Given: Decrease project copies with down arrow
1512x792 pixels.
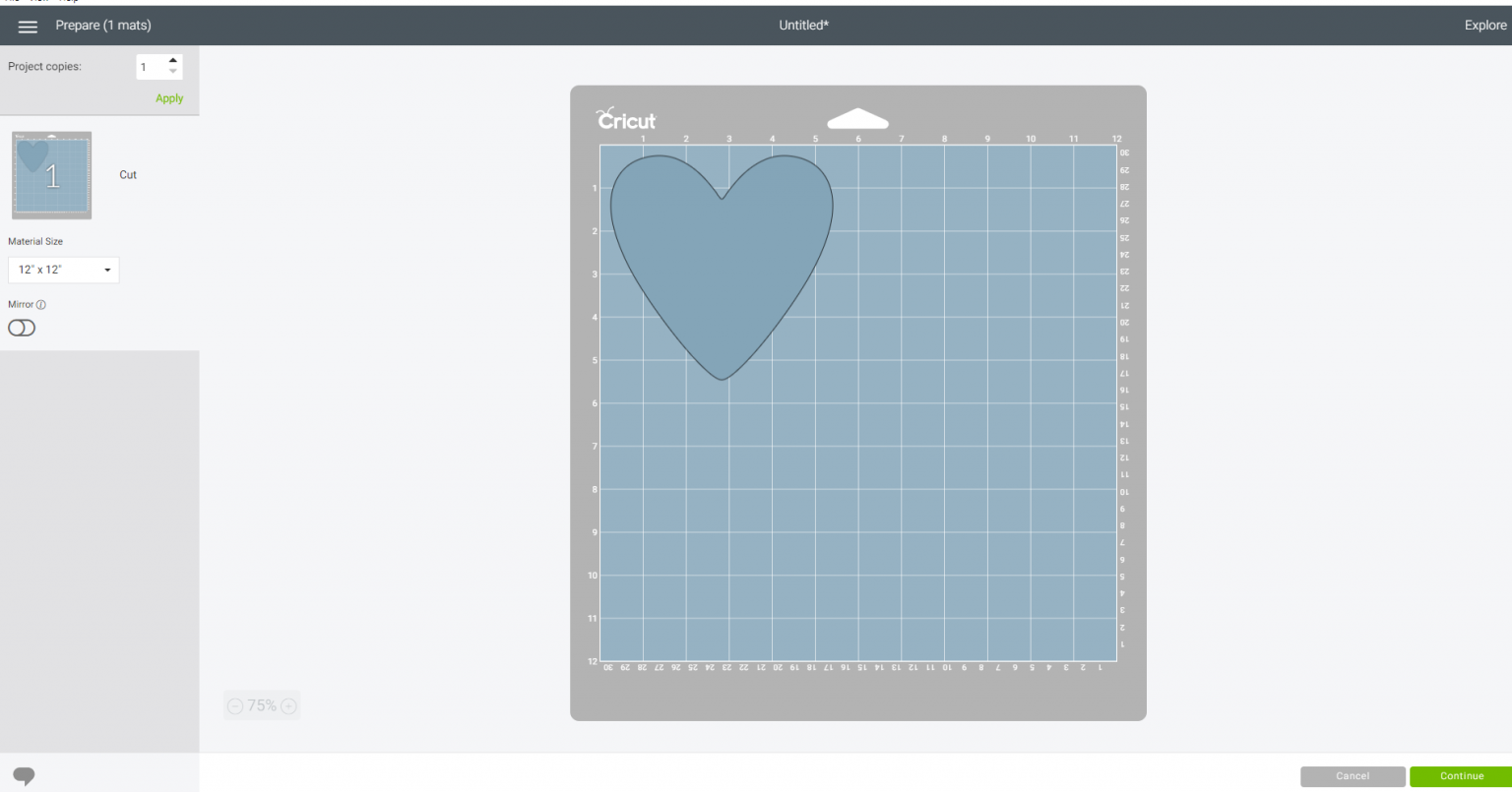Looking at the screenshot, I should 173,72.
